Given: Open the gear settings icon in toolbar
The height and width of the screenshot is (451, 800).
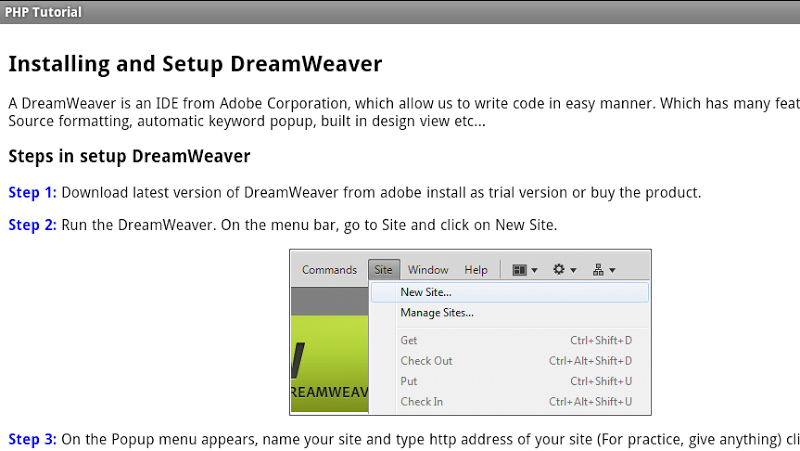Looking at the screenshot, I should point(559,269).
